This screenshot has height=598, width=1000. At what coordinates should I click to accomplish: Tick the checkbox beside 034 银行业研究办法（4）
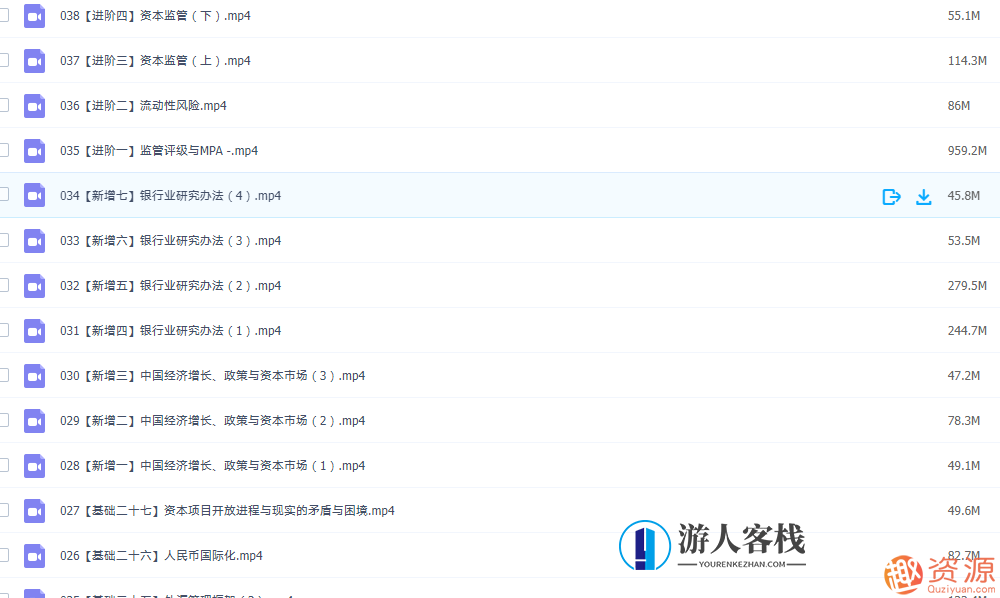[x=3, y=196]
